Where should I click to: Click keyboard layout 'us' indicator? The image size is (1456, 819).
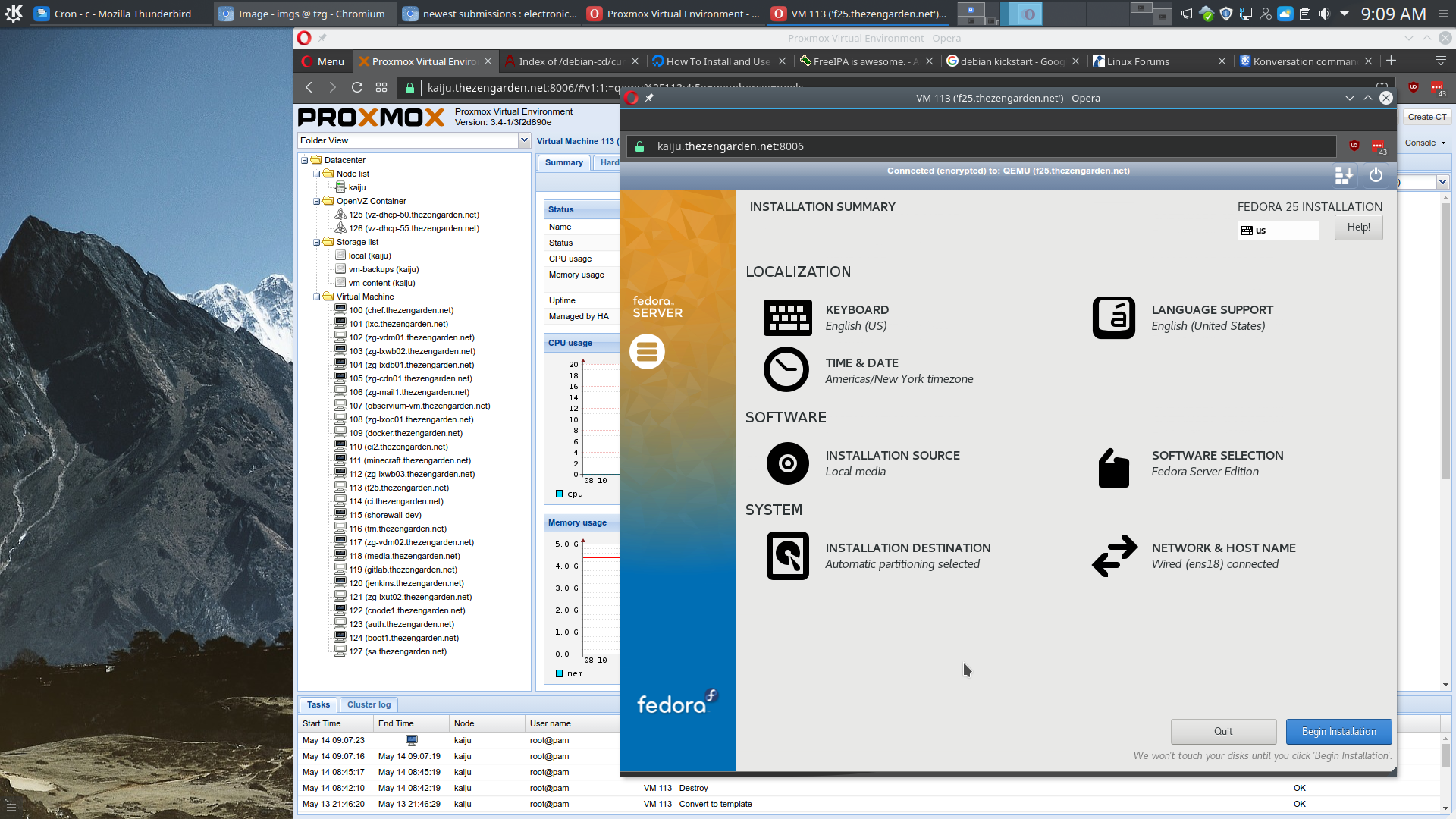pyautogui.click(x=1278, y=231)
